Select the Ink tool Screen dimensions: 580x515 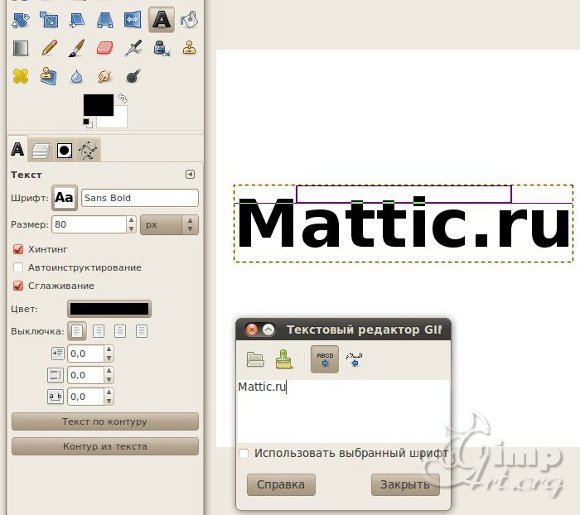162,48
